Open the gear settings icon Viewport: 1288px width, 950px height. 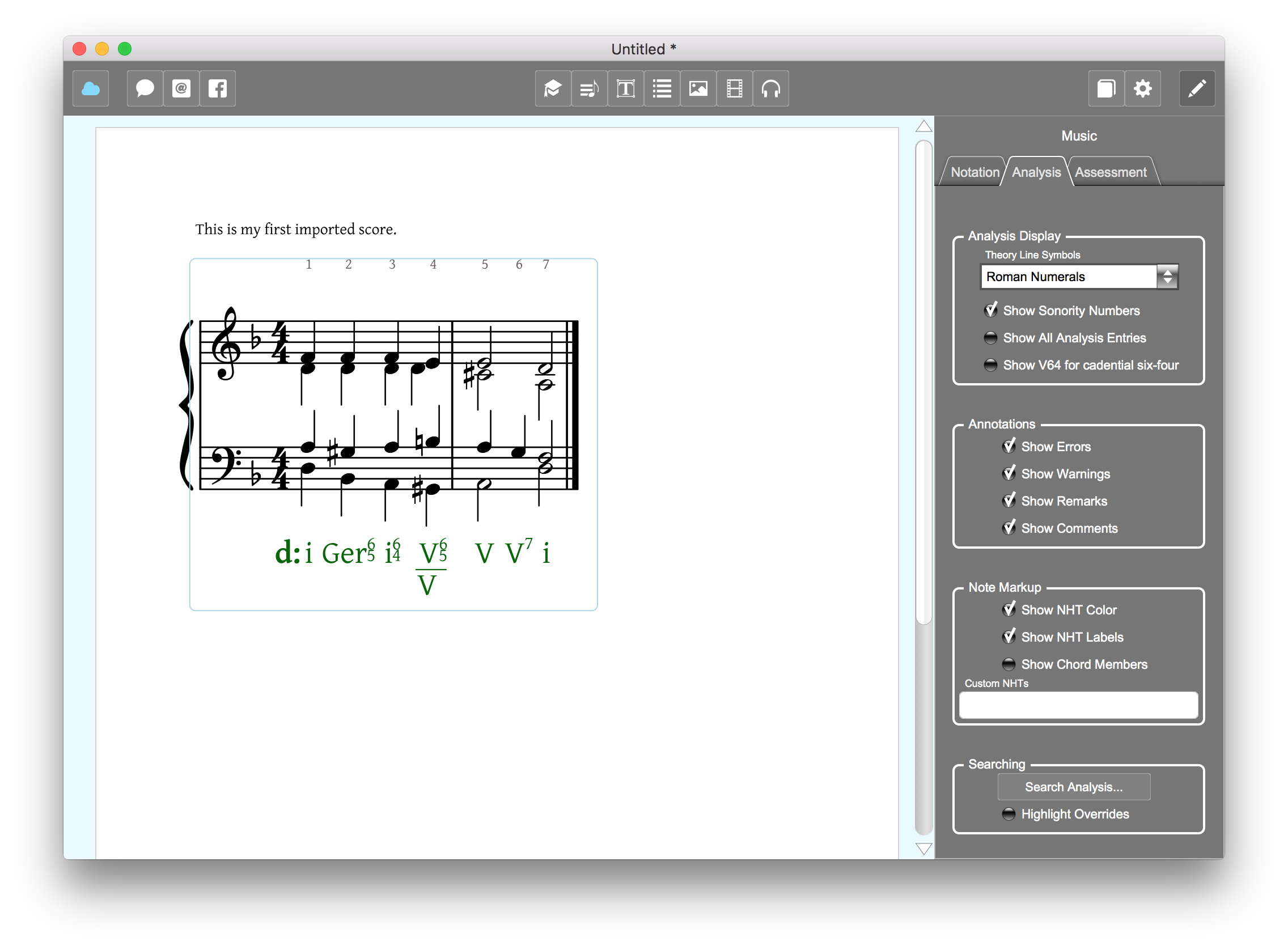(1142, 88)
